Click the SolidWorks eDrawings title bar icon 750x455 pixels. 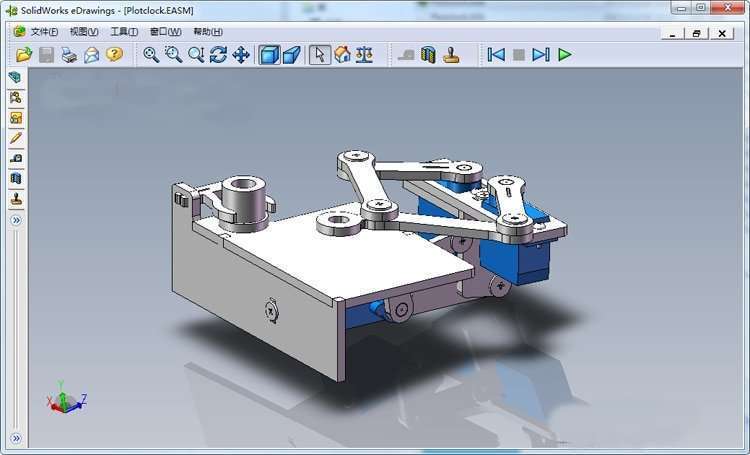(x=11, y=11)
